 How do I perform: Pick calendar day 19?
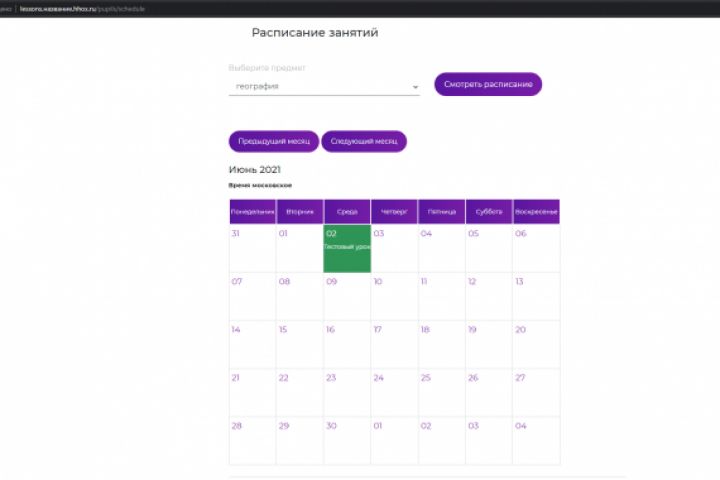488,344
